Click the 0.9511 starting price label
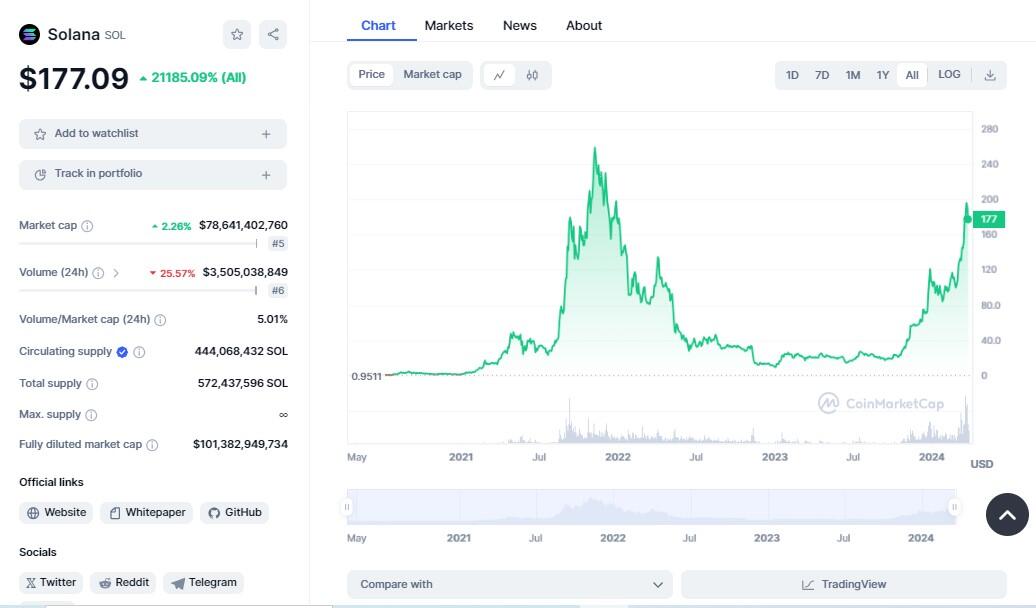Screen dimensions: 1036x608 tap(366, 377)
